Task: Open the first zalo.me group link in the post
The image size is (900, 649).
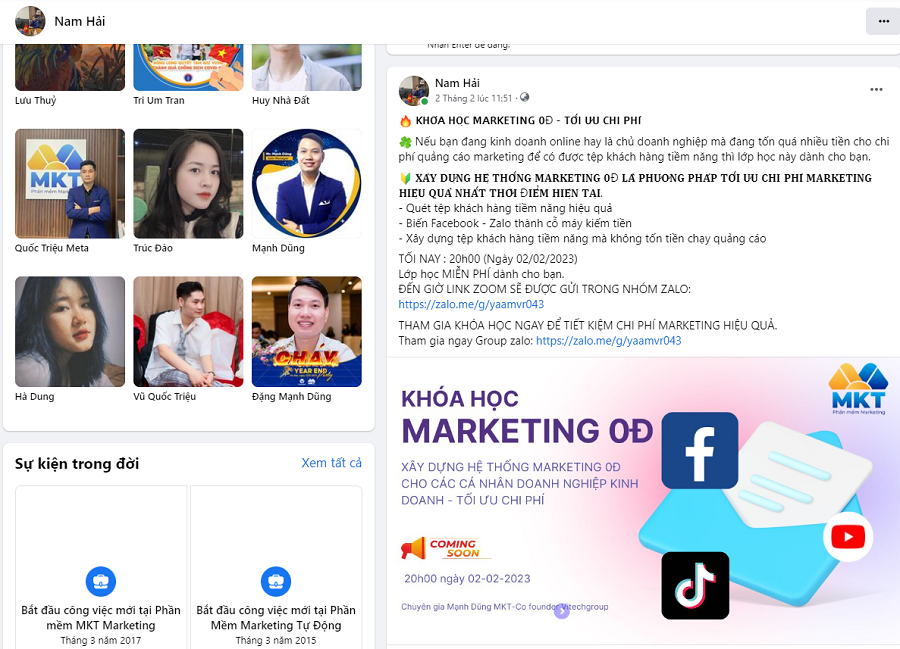Action: coord(471,304)
